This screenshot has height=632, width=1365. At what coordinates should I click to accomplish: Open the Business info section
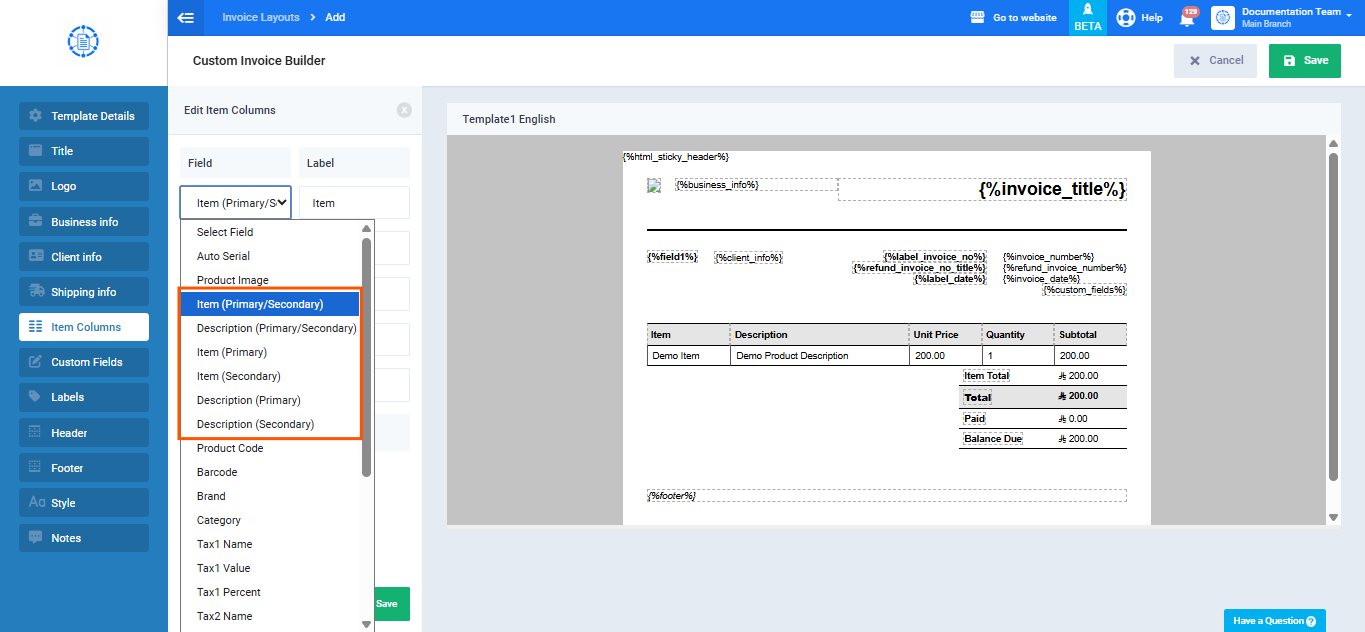(84, 222)
